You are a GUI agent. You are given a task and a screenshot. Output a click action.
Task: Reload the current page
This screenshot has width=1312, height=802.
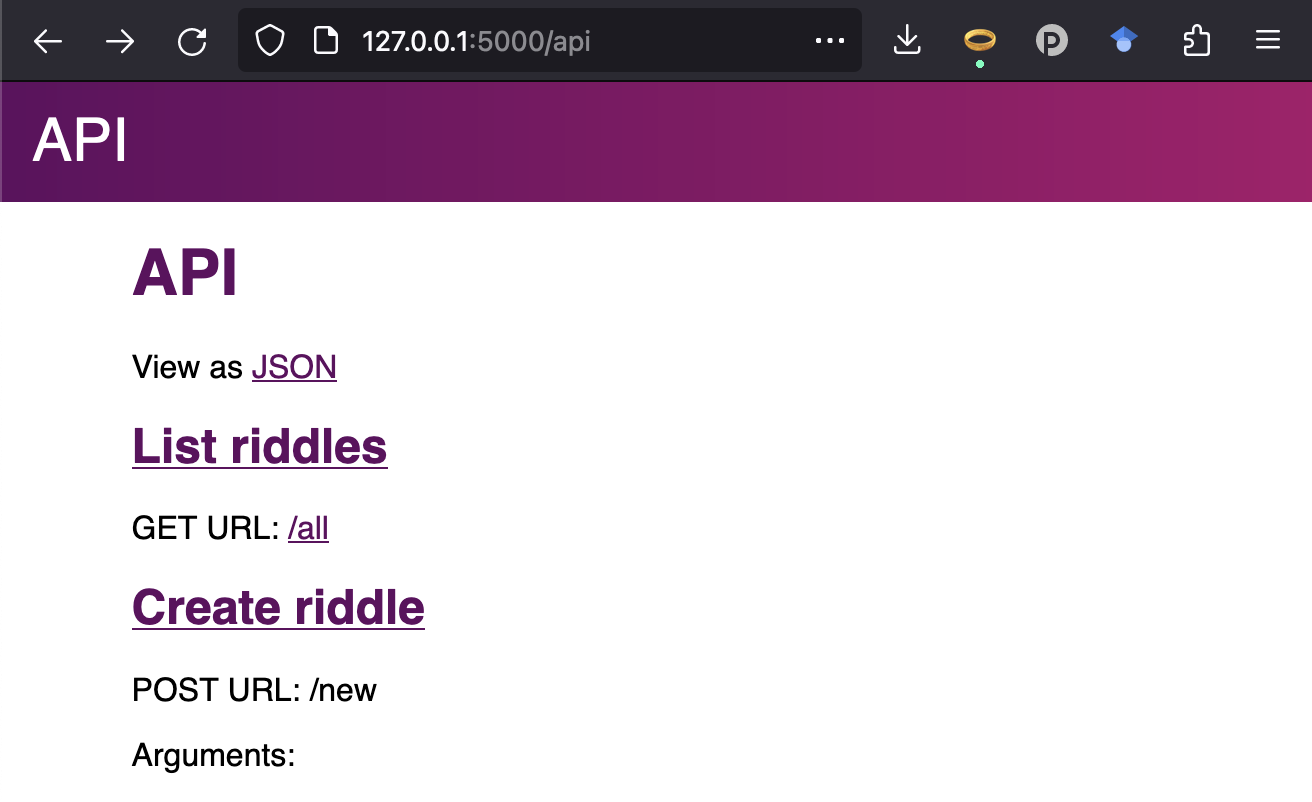(x=192, y=41)
